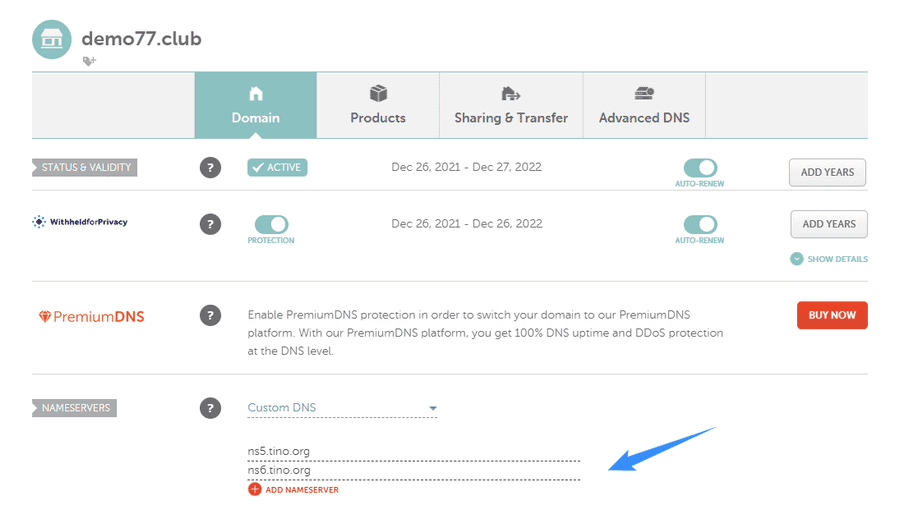Expand Show Details
The width and height of the screenshot is (900, 510).
point(829,259)
